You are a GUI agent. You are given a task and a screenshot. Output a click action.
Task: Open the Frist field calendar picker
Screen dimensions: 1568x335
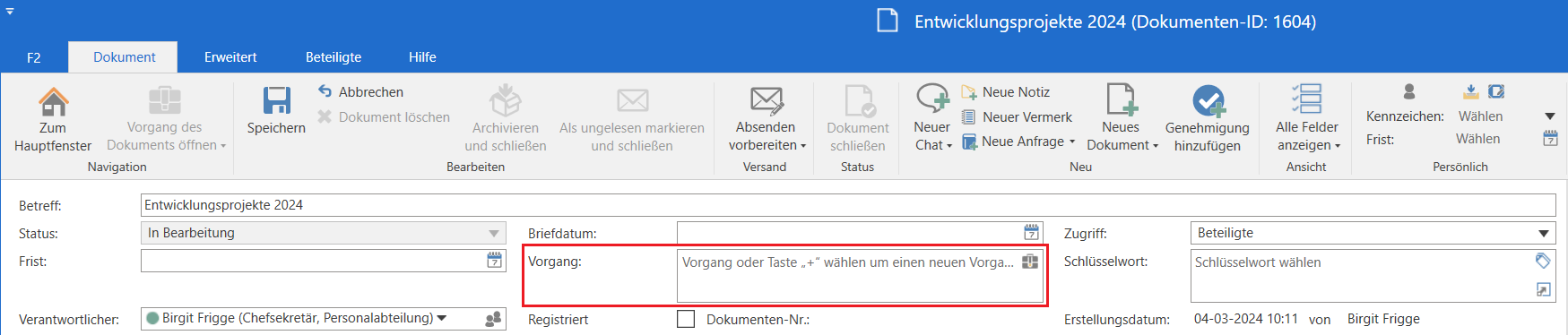[495, 260]
